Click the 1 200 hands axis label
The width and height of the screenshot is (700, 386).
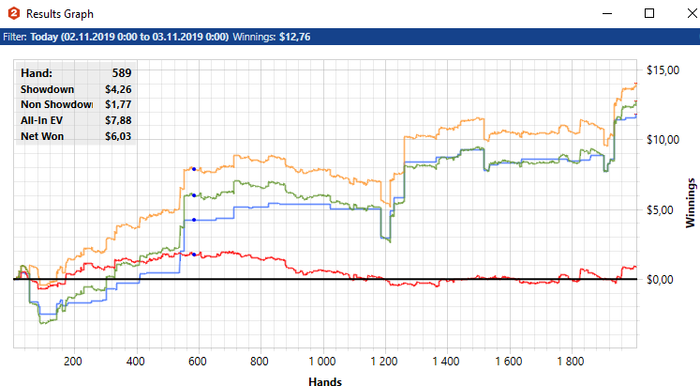pos(384,361)
